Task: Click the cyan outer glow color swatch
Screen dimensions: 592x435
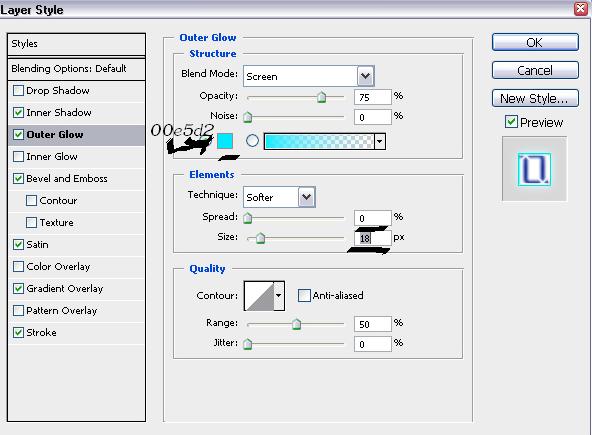Action: click(225, 141)
